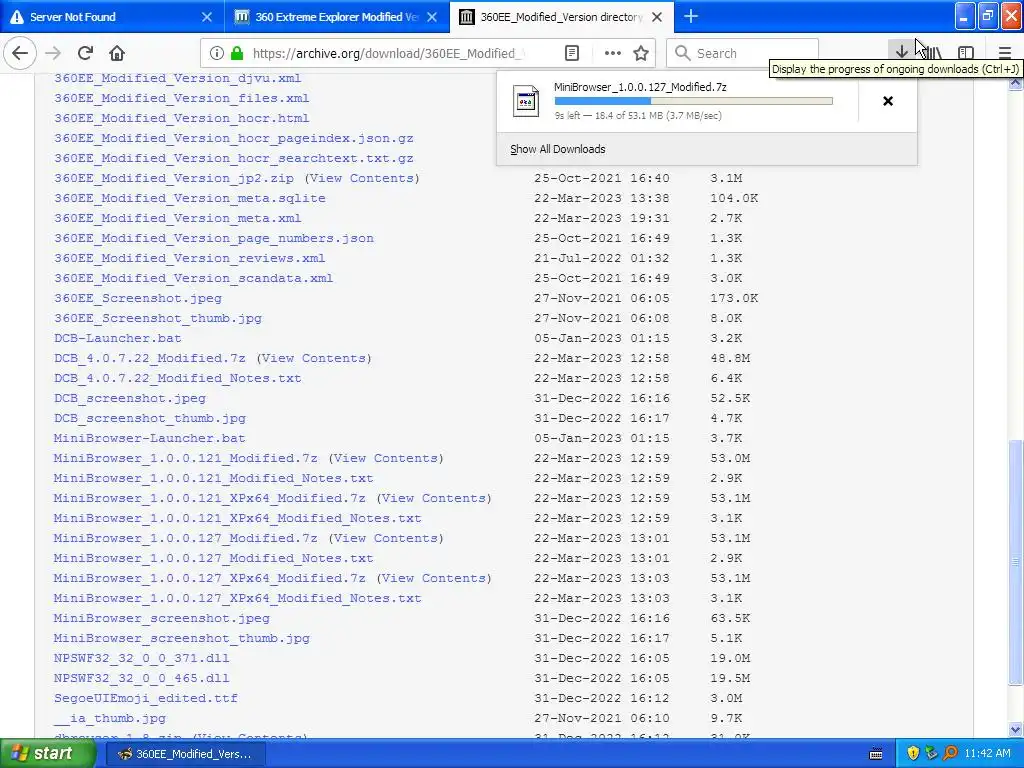The image size is (1024, 768).
Task: Click the vertical scrollbar thumb
Action: click(x=1016, y=564)
